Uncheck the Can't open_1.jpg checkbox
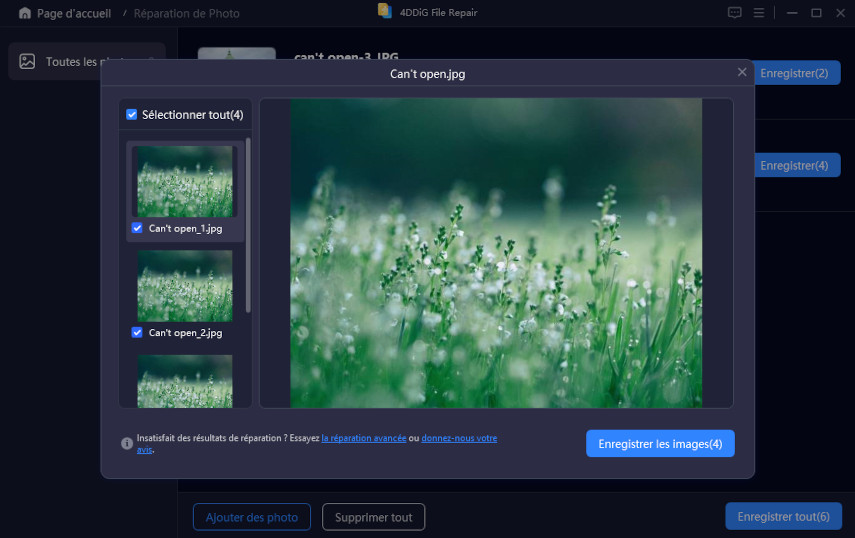 pyautogui.click(x=137, y=228)
